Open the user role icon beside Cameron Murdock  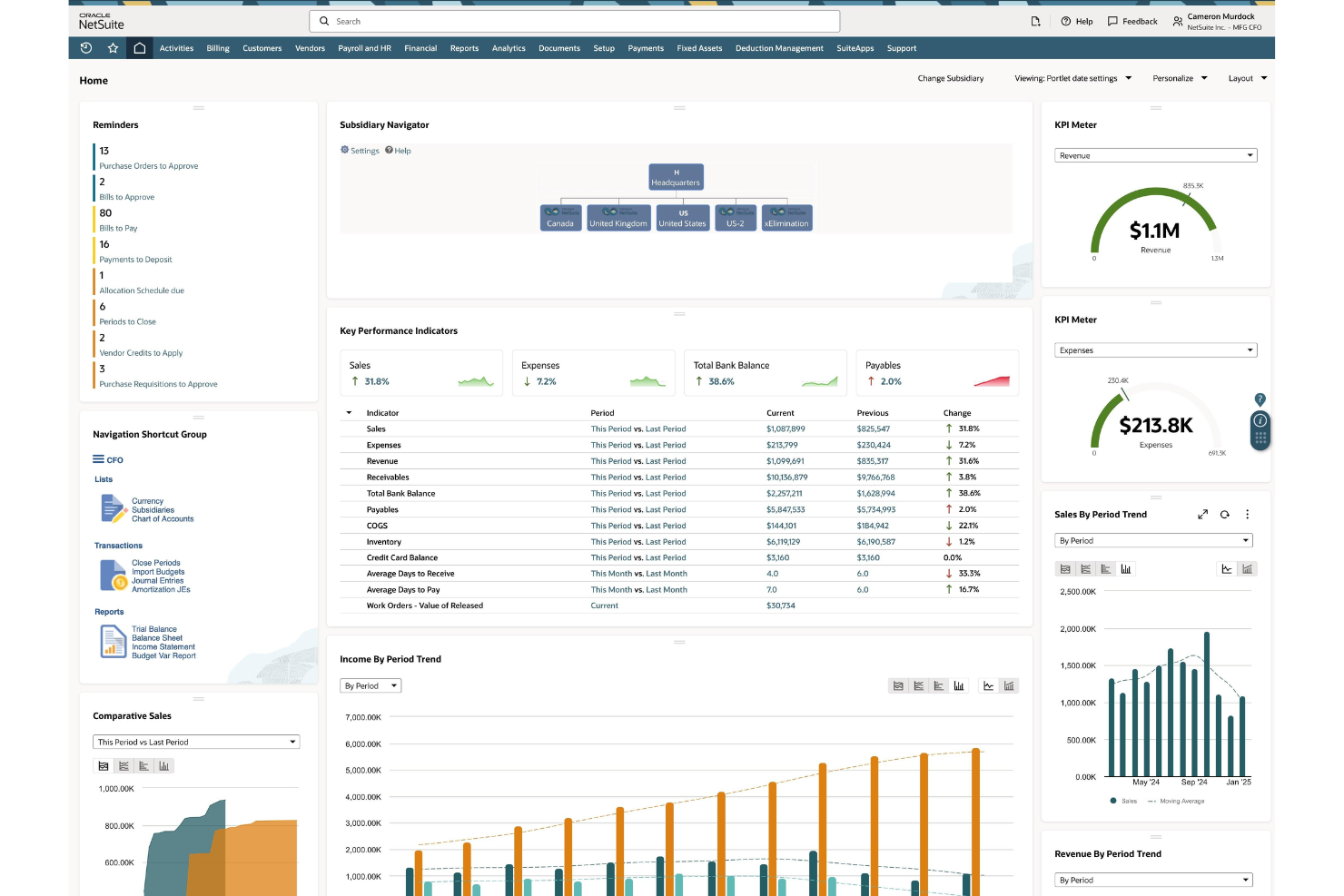coord(1177,21)
